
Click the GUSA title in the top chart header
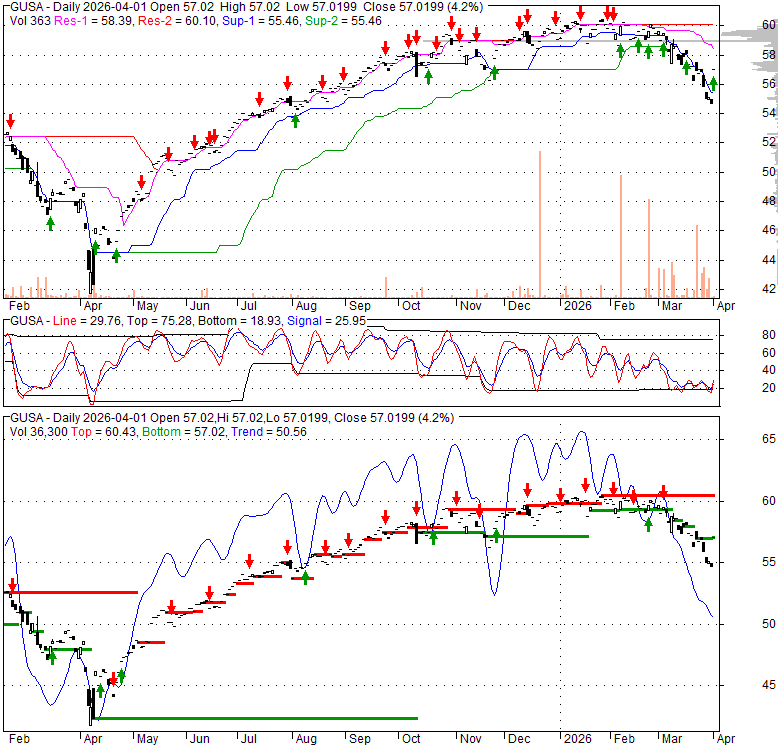(24, 6)
